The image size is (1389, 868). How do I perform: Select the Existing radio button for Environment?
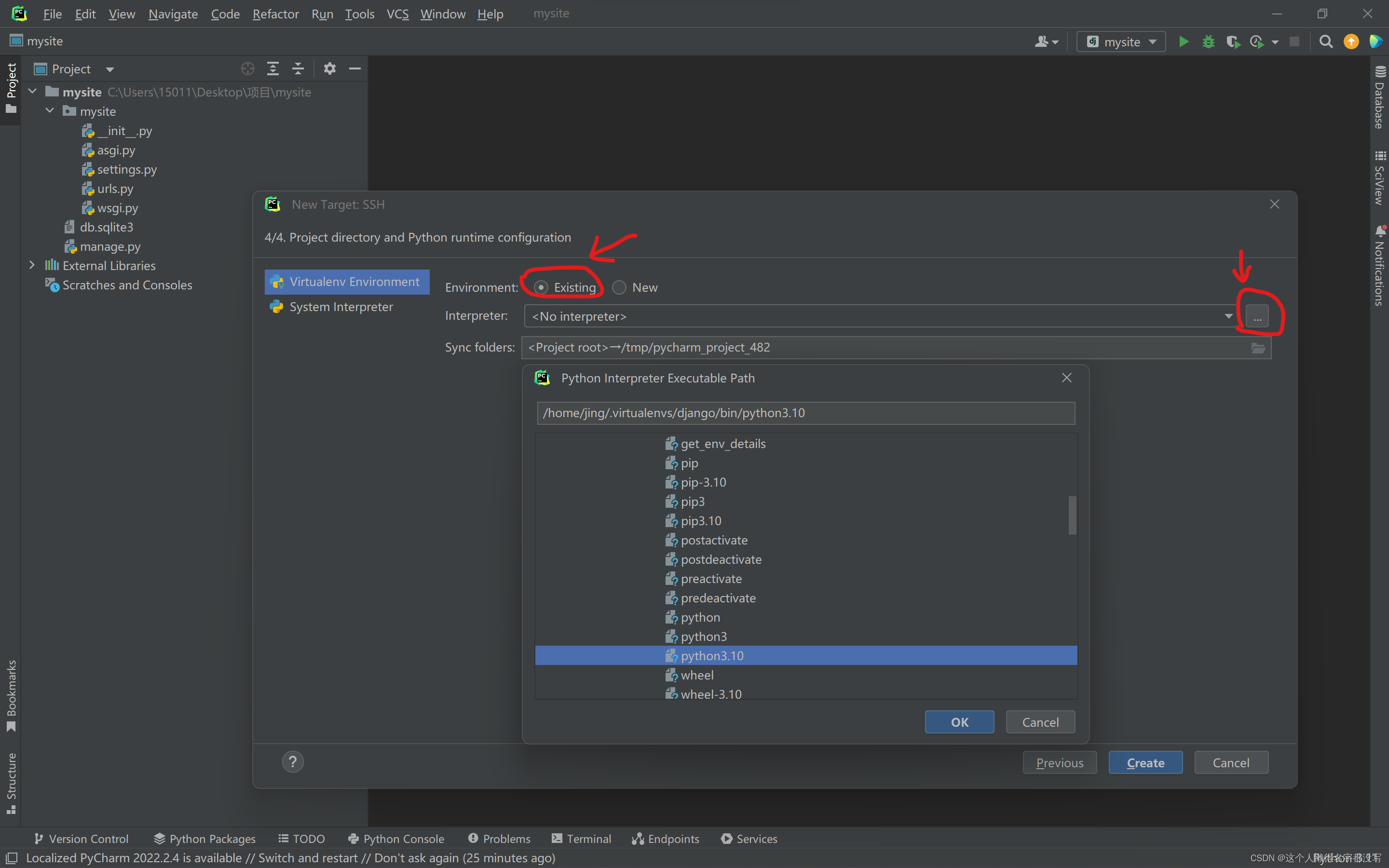tap(540, 287)
